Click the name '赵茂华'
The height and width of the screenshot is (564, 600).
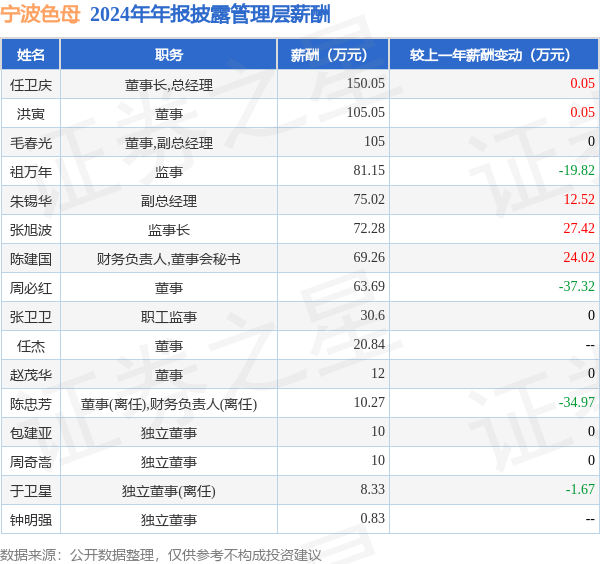(31, 375)
